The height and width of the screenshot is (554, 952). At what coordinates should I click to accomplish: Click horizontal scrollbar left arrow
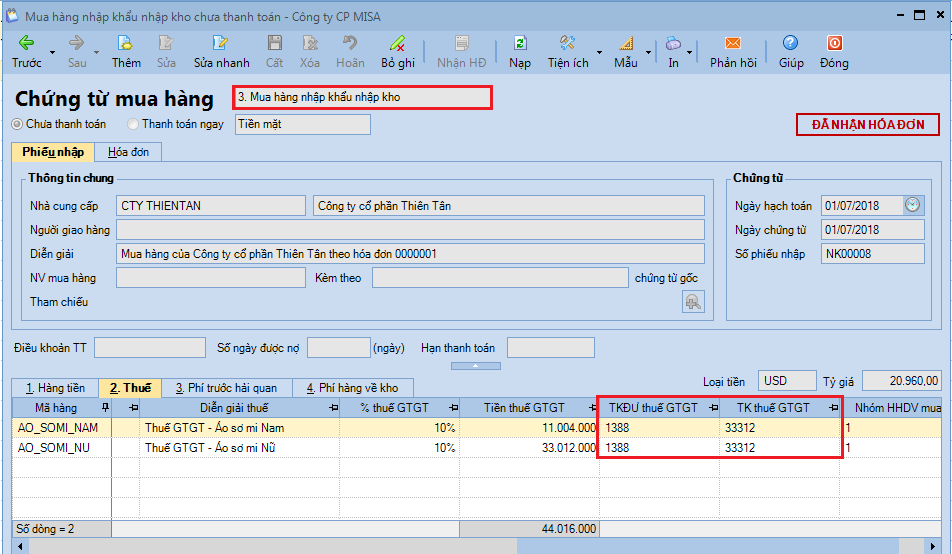[x=19, y=546]
